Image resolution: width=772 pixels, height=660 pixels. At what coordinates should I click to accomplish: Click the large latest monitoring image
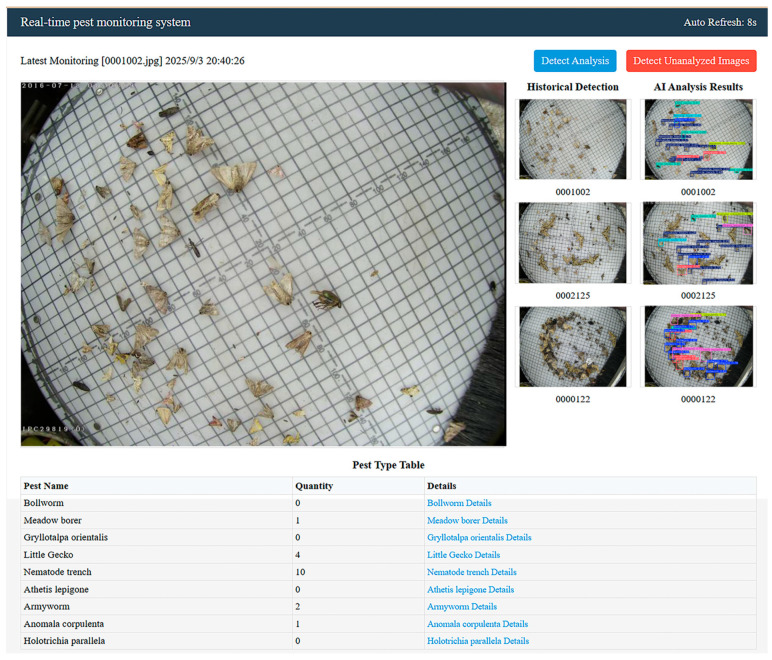(263, 264)
